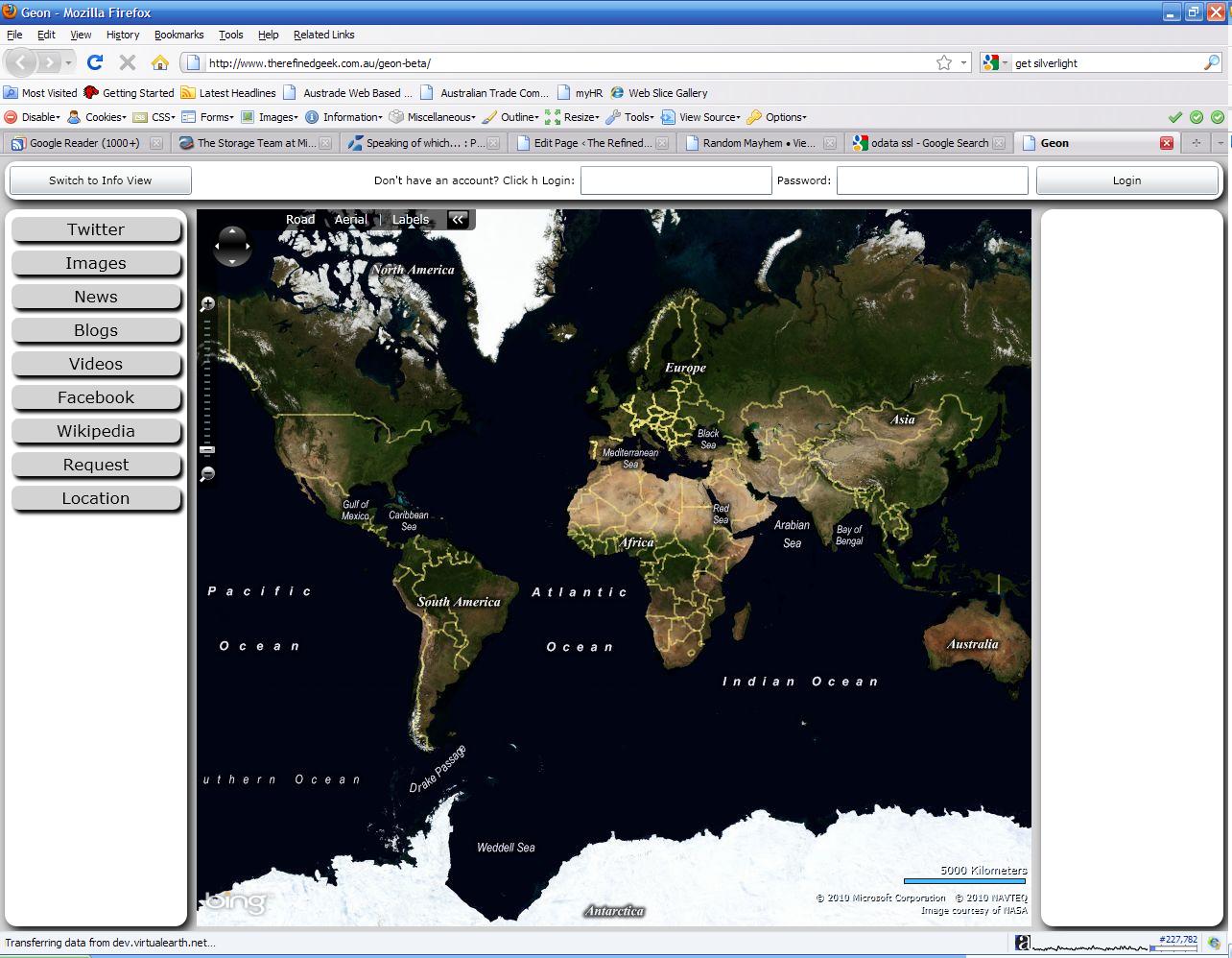This screenshot has height=958, width=1232.
Task: Collapse the map mode bar with double chevron
Action: coord(458,220)
